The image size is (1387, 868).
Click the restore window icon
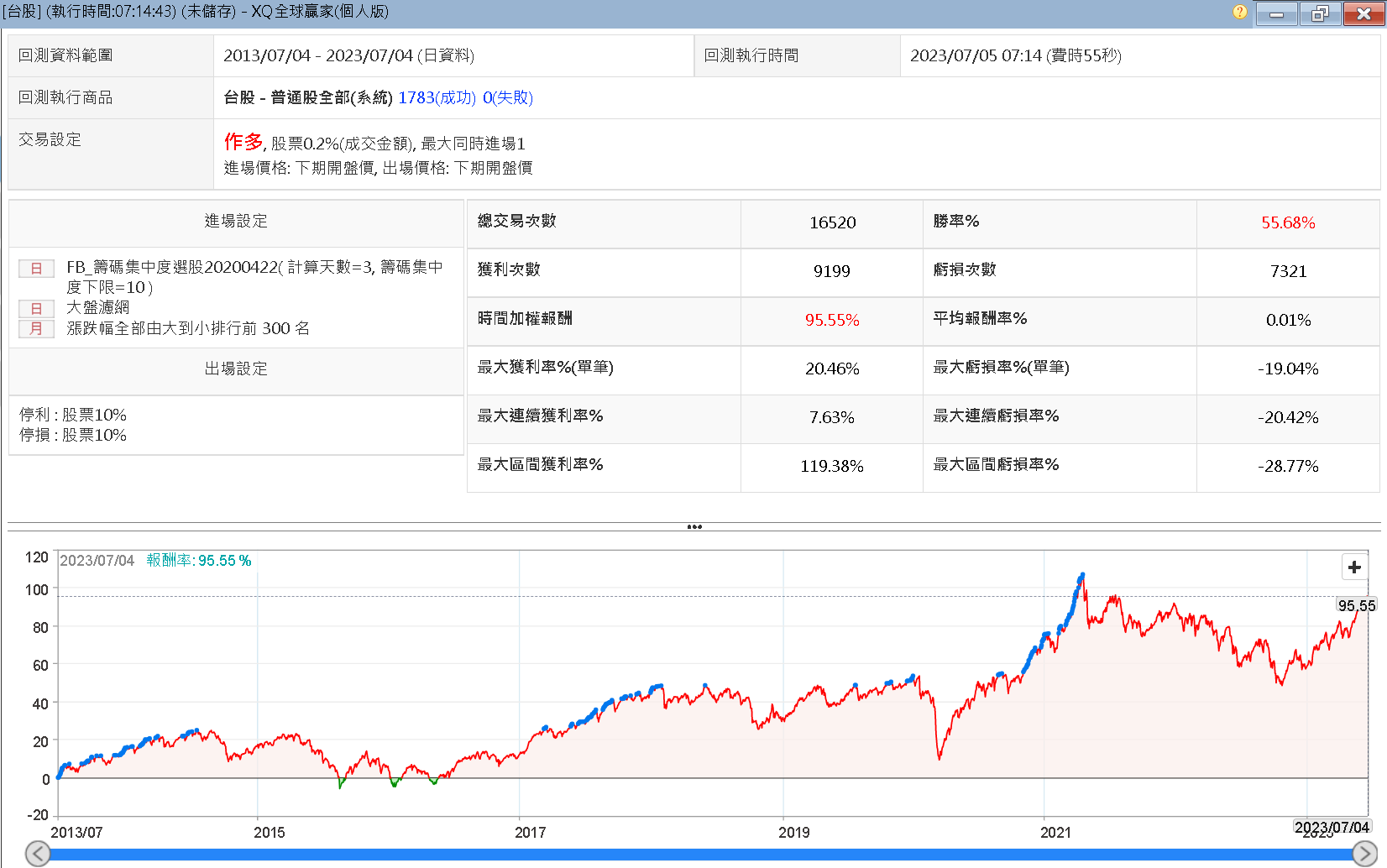click(1320, 13)
